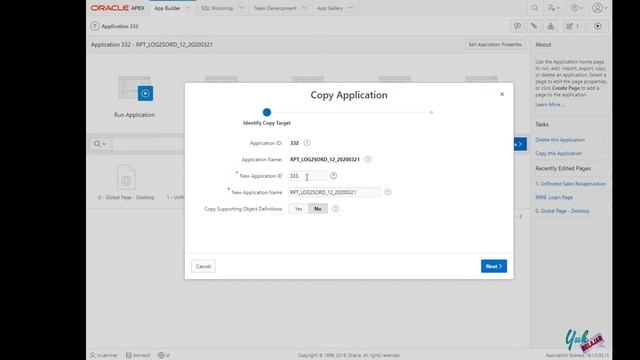Click help icon beside New Application ID field
Viewport: 640px width, 360px height.
click(333, 176)
